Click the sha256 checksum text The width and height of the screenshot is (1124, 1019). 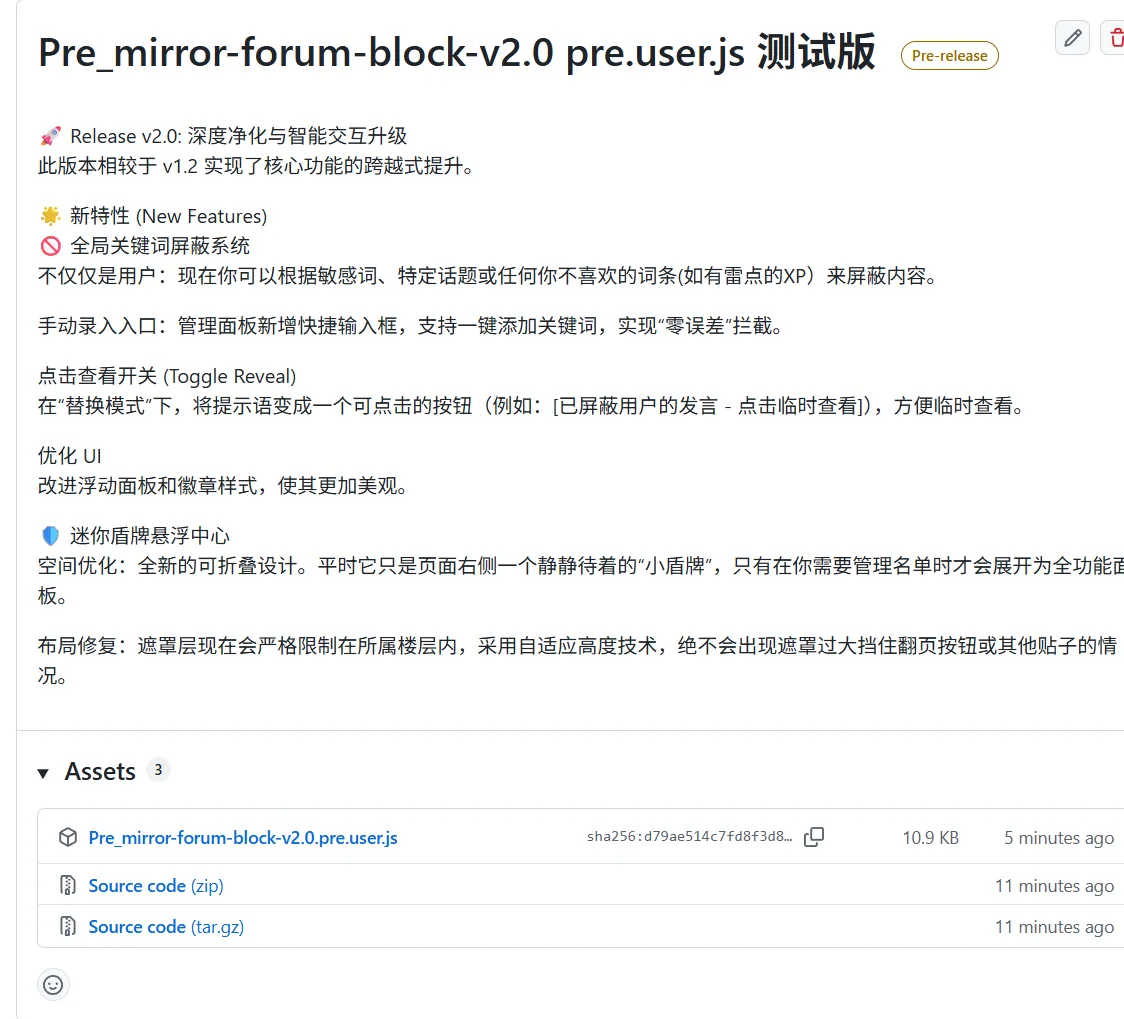(689, 837)
